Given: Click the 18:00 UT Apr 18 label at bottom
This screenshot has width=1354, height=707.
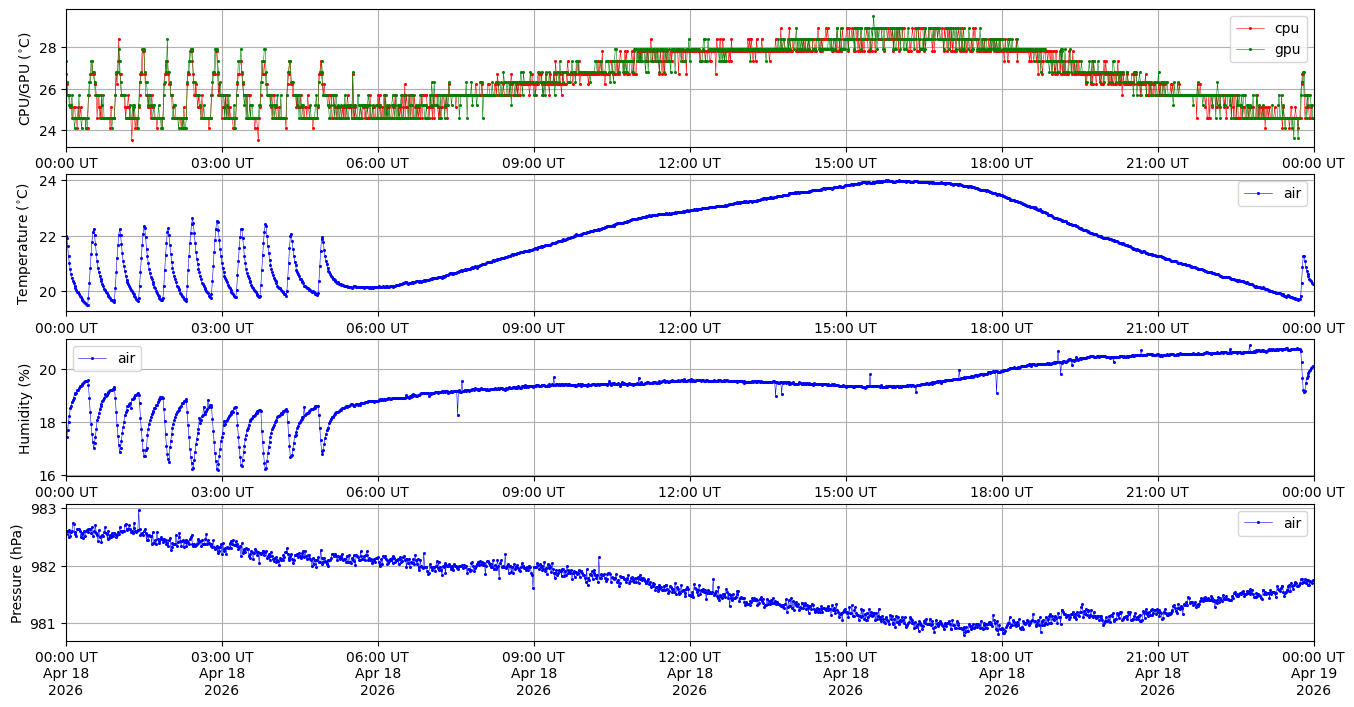Looking at the screenshot, I should pyautogui.click(x=1001, y=673).
